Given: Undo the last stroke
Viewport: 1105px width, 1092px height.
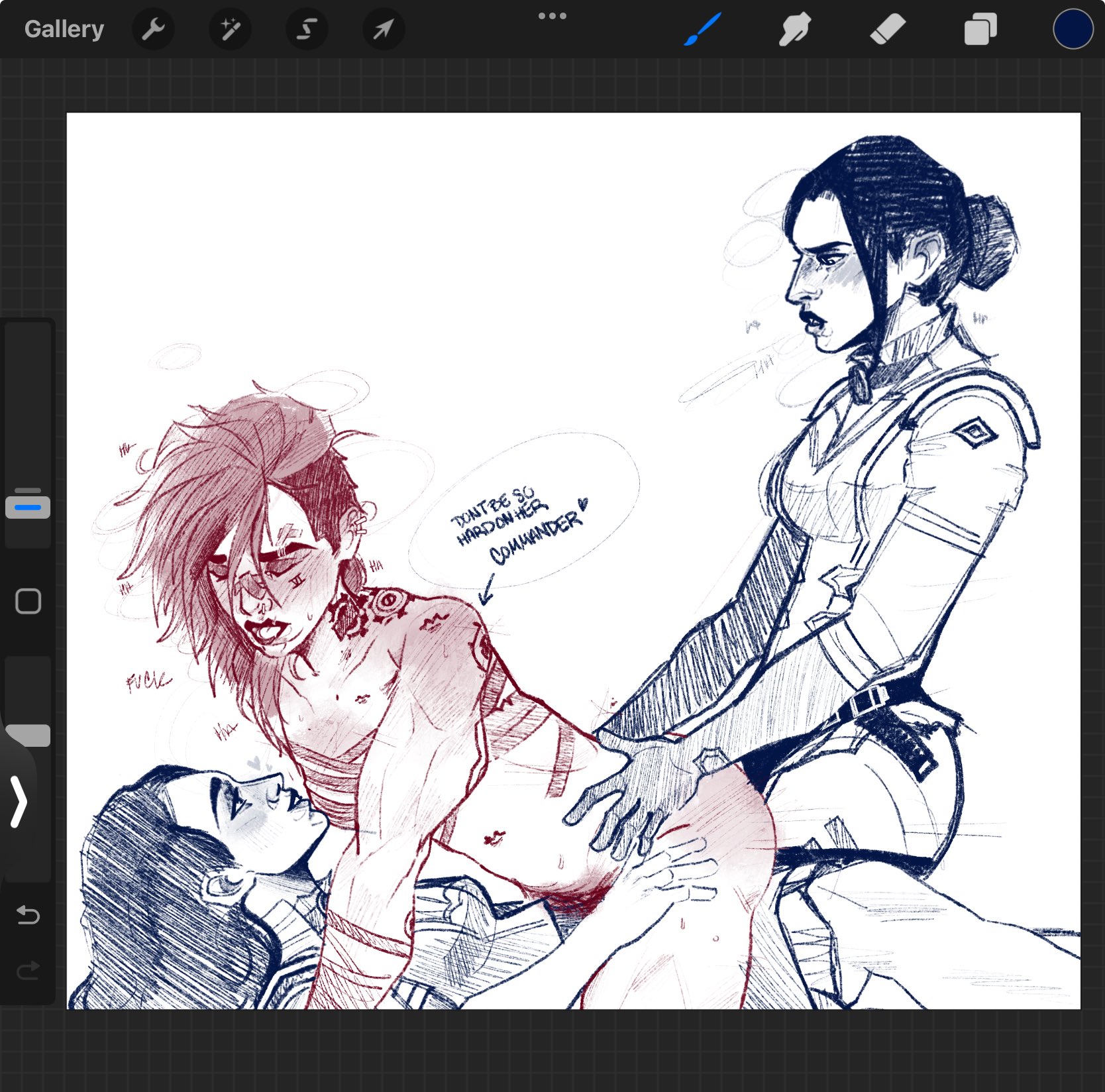Looking at the screenshot, I should coord(28,915).
